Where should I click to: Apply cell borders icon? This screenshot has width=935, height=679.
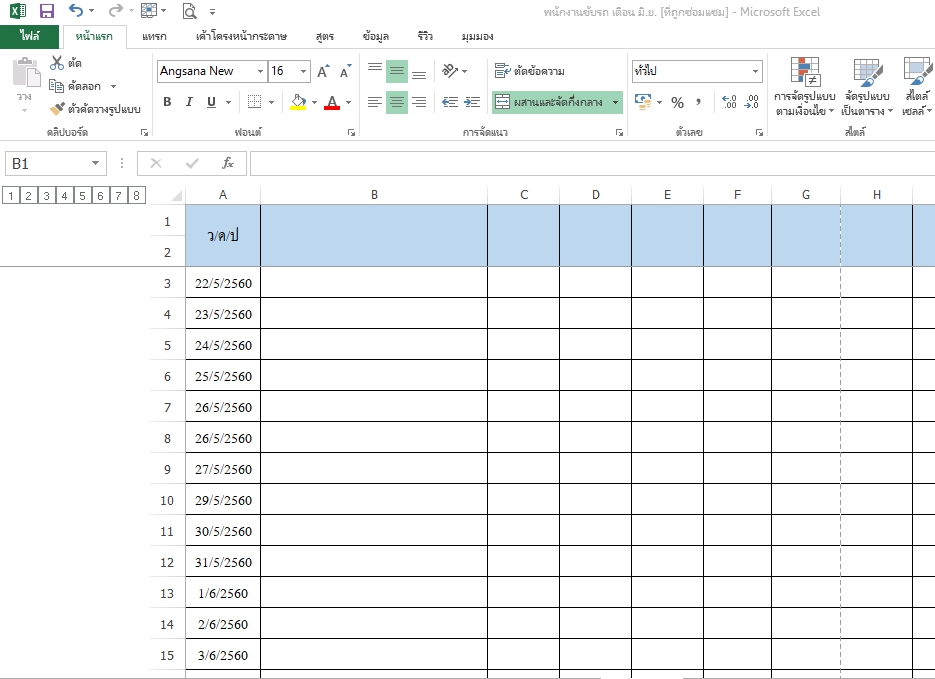pos(255,102)
